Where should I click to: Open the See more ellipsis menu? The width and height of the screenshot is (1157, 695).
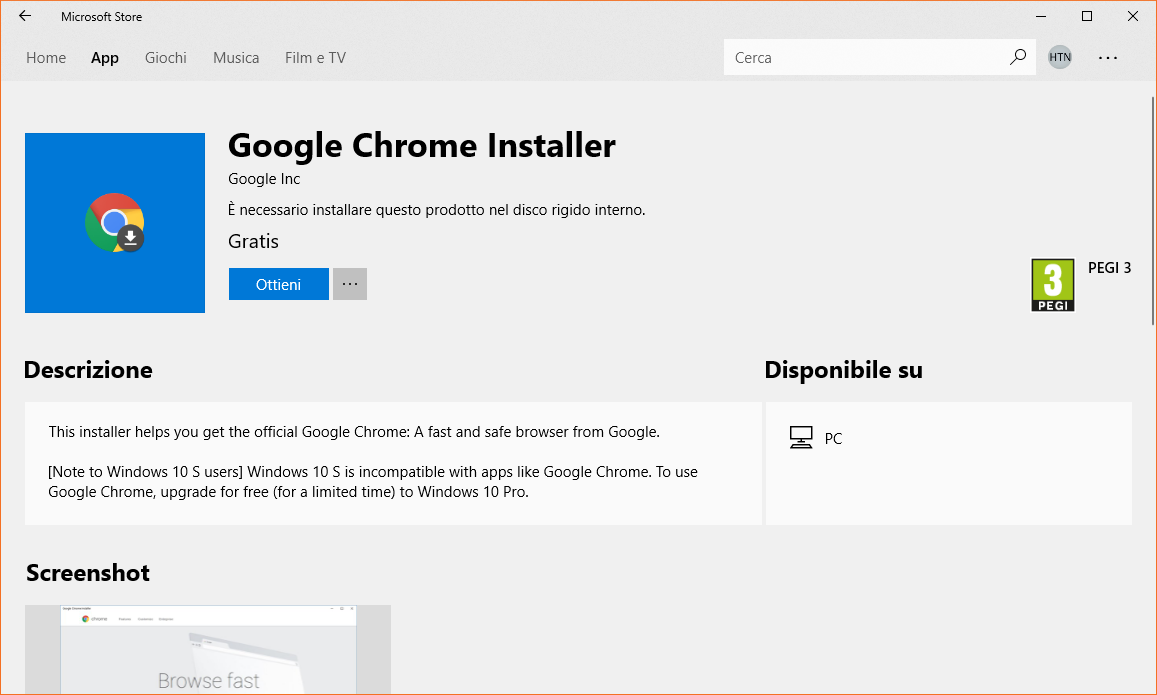coord(1107,57)
